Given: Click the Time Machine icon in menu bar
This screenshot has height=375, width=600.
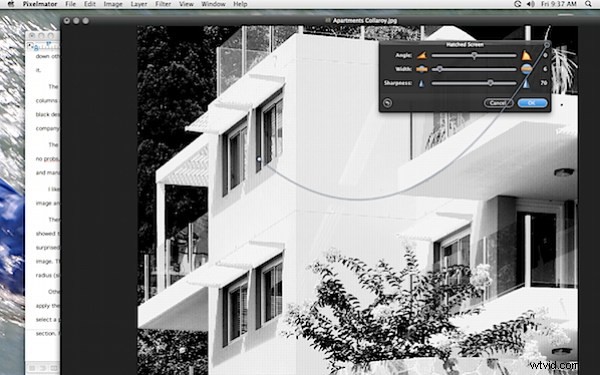Looking at the screenshot, I should coord(517,4).
